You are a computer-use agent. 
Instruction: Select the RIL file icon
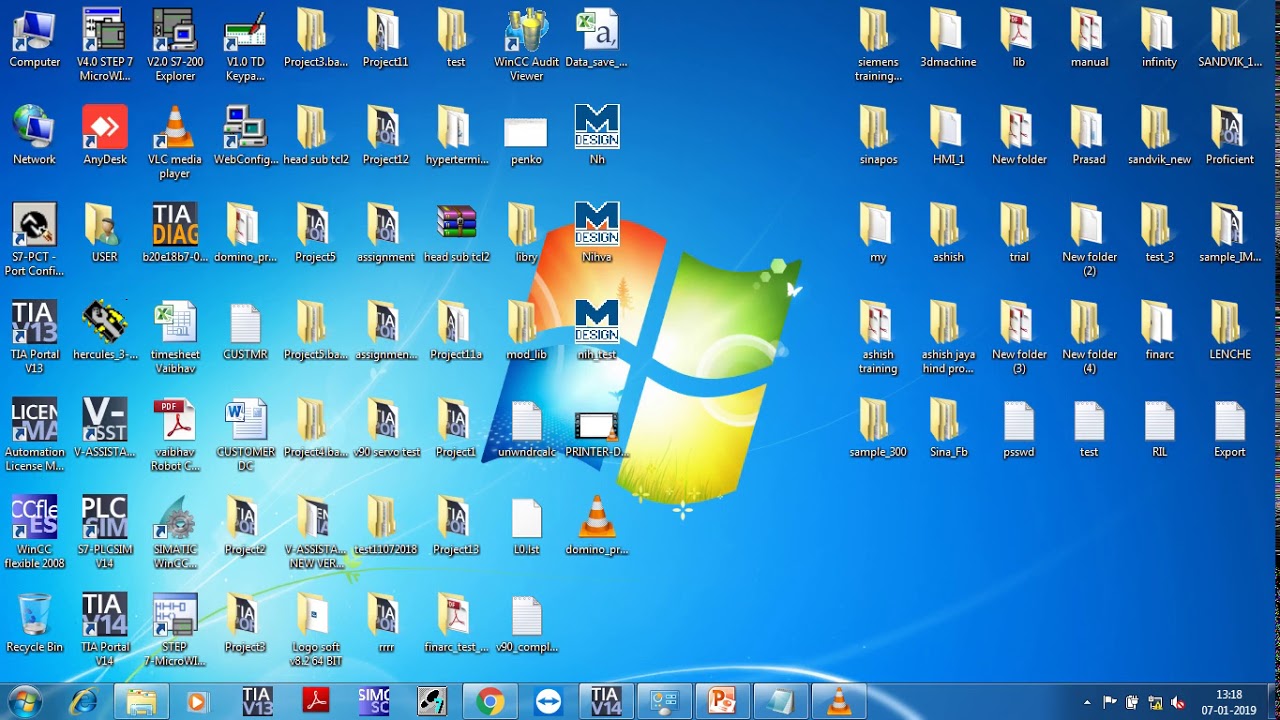[x=1159, y=428]
